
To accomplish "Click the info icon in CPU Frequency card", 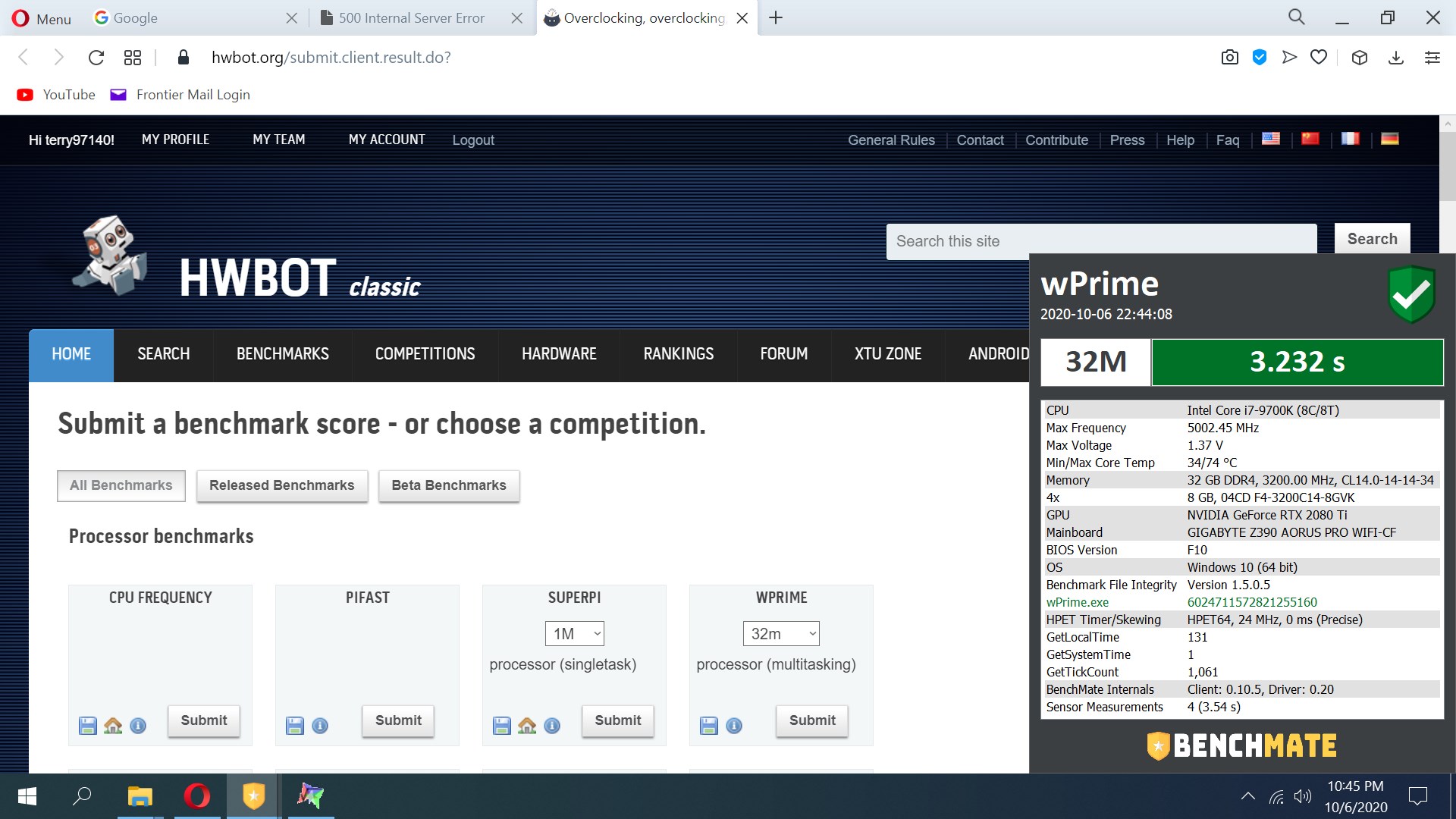I will (138, 726).
